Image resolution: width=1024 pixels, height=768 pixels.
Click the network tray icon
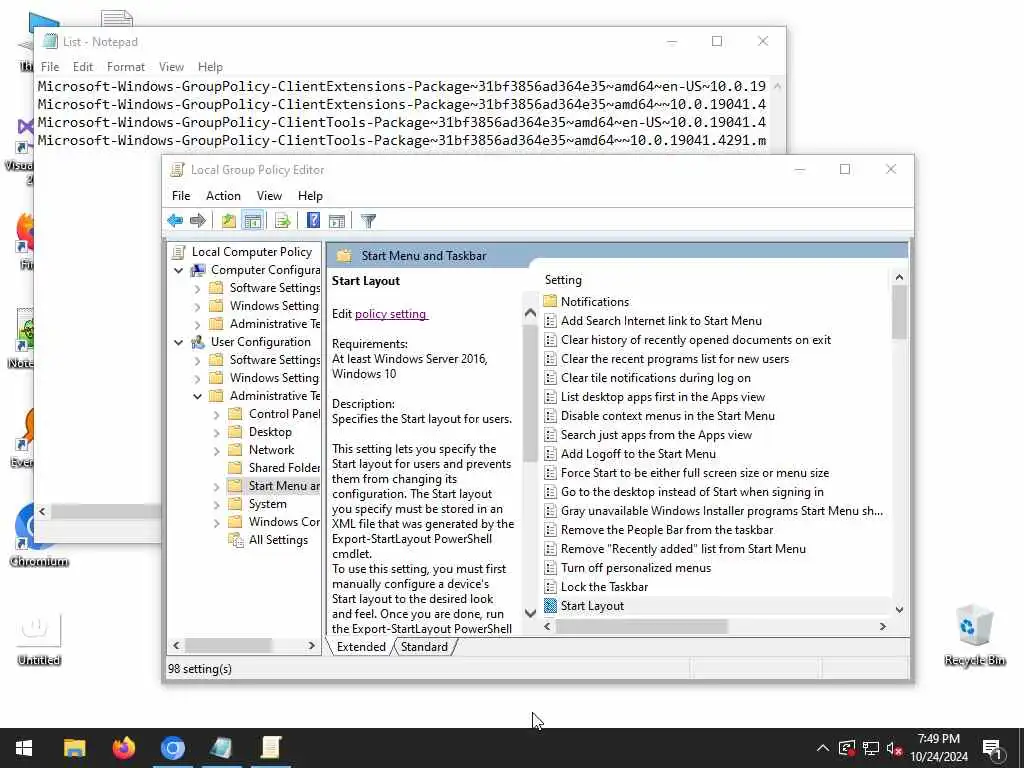(x=871, y=748)
